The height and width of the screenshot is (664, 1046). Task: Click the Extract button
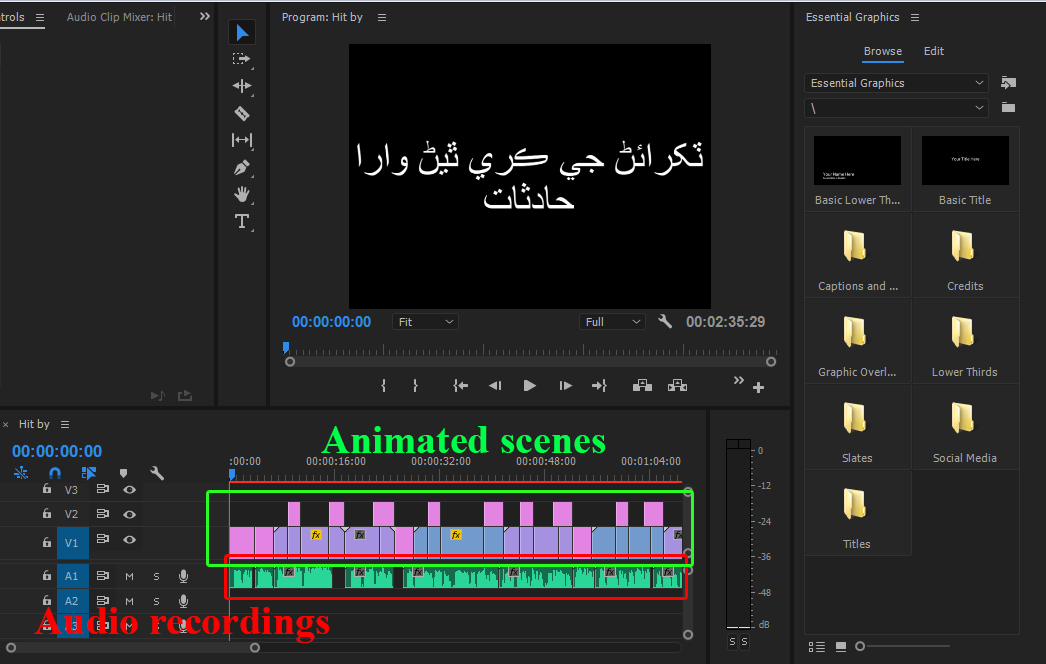(x=677, y=386)
